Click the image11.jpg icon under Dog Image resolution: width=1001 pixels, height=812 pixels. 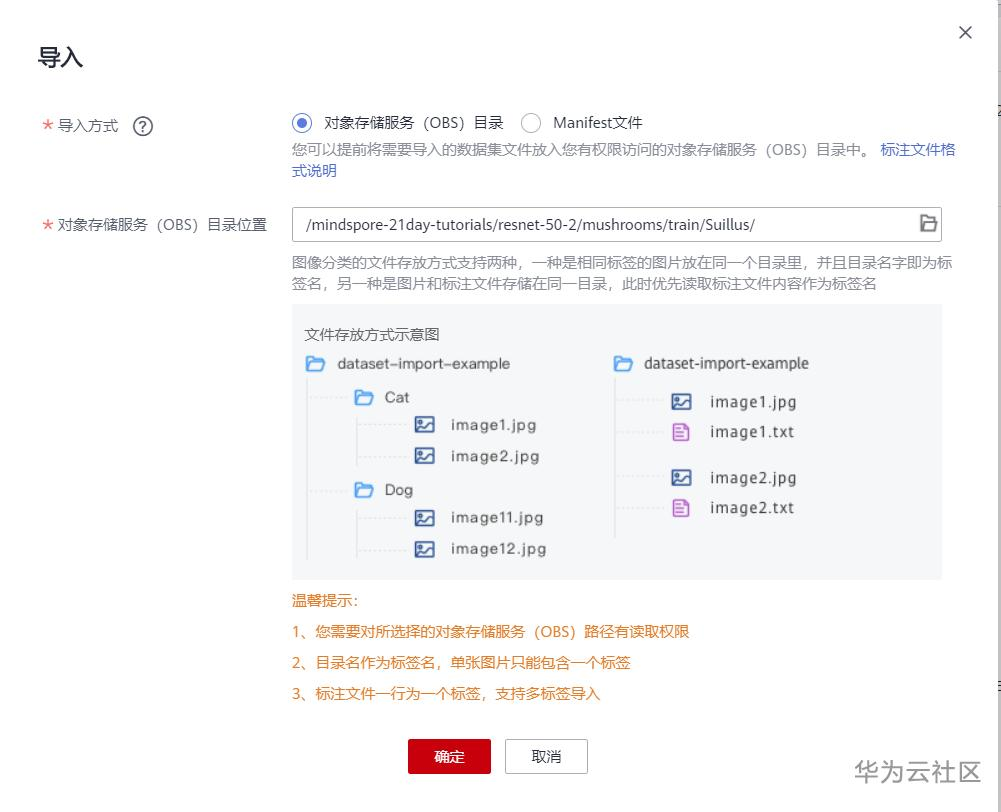tap(424, 518)
